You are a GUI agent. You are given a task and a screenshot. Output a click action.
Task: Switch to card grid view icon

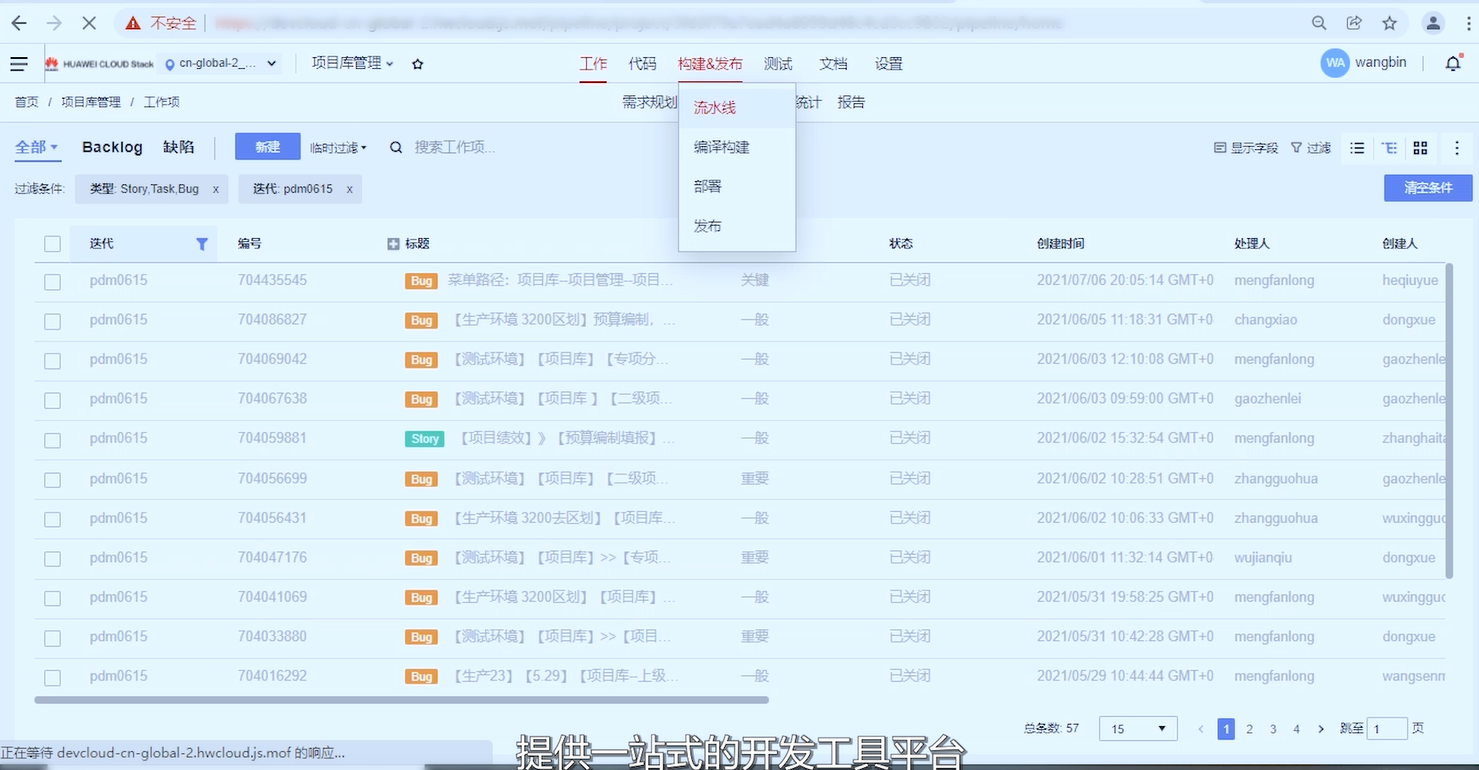[x=1420, y=148]
